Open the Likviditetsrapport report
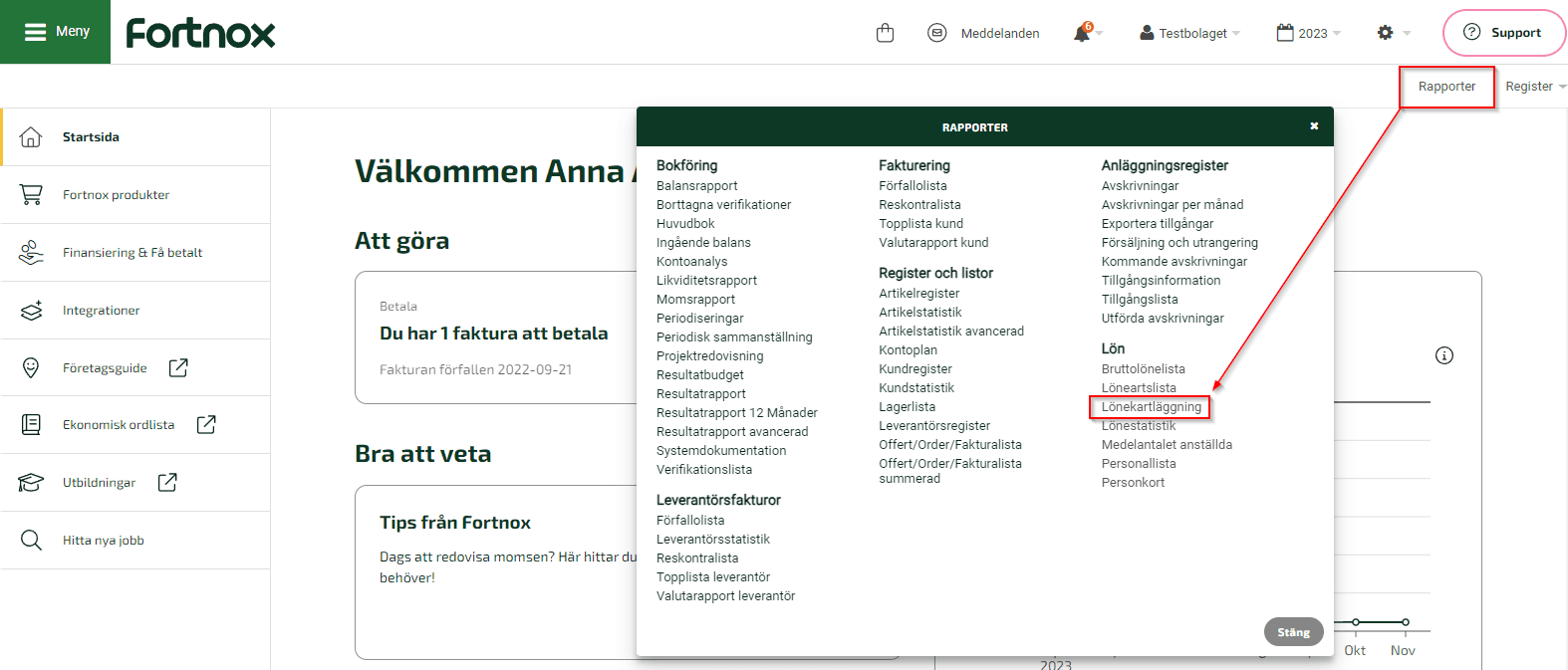Image resolution: width=1568 pixels, height=670 pixels. (706, 280)
